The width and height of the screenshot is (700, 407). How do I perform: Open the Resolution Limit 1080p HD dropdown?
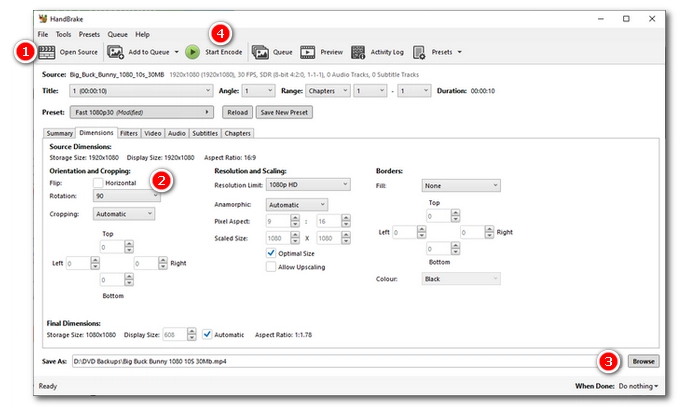tap(308, 184)
